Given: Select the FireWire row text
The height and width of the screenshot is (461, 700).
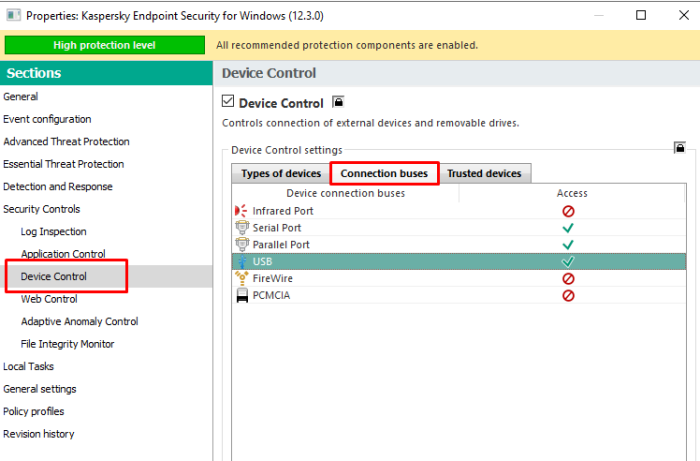Looking at the screenshot, I should pyautogui.click(x=273, y=278).
